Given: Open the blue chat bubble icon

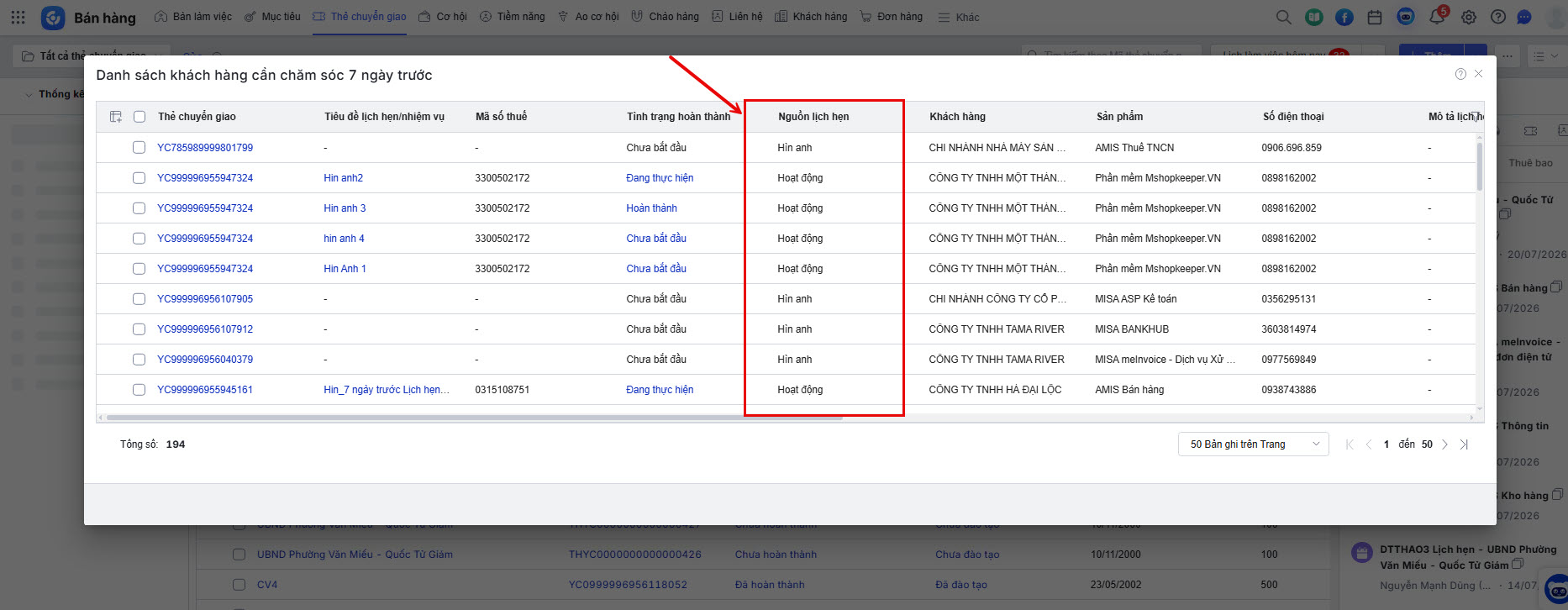Looking at the screenshot, I should pos(1524,17).
